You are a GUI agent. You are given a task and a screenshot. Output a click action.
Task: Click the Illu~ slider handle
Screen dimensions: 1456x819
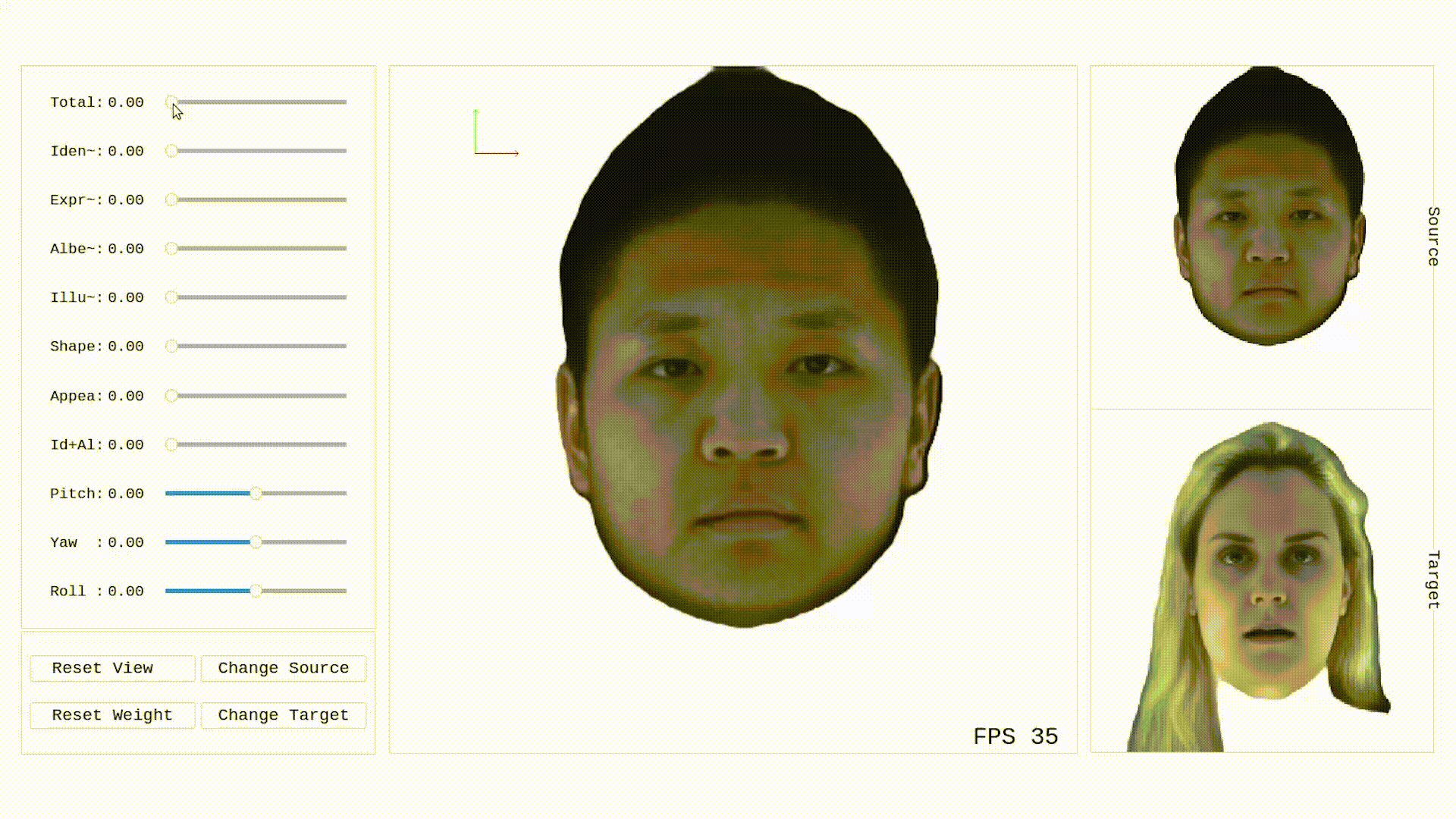click(172, 297)
